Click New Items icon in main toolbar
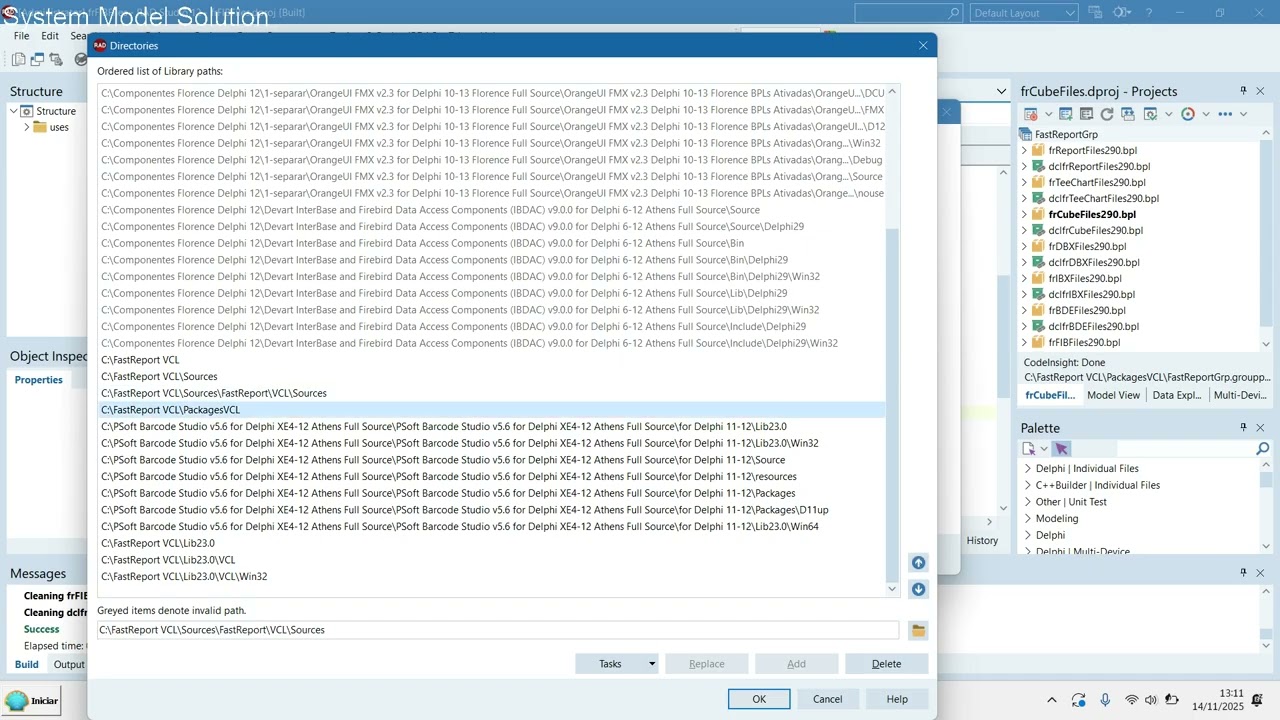1280x720 pixels. click(x=19, y=60)
